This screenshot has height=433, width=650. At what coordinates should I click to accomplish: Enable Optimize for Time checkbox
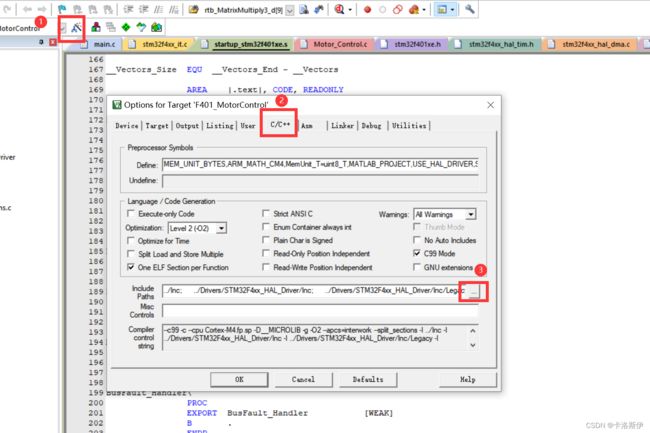click(x=131, y=240)
